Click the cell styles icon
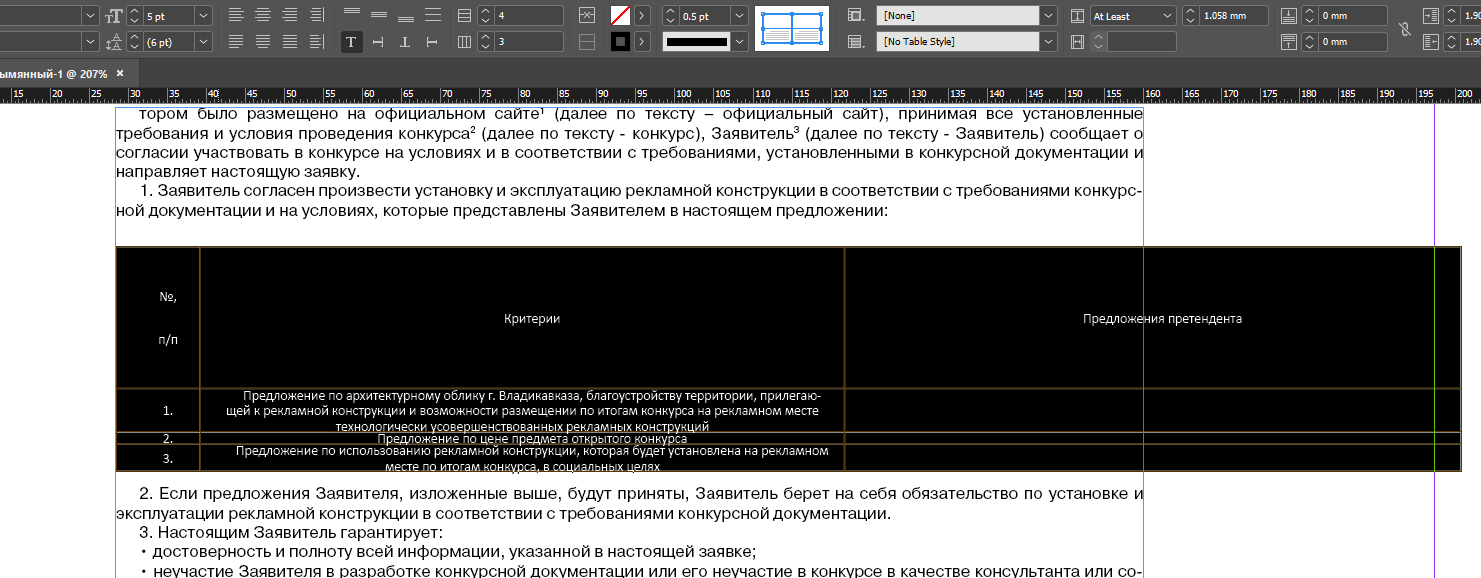The image size is (1481, 578). (x=855, y=15)
